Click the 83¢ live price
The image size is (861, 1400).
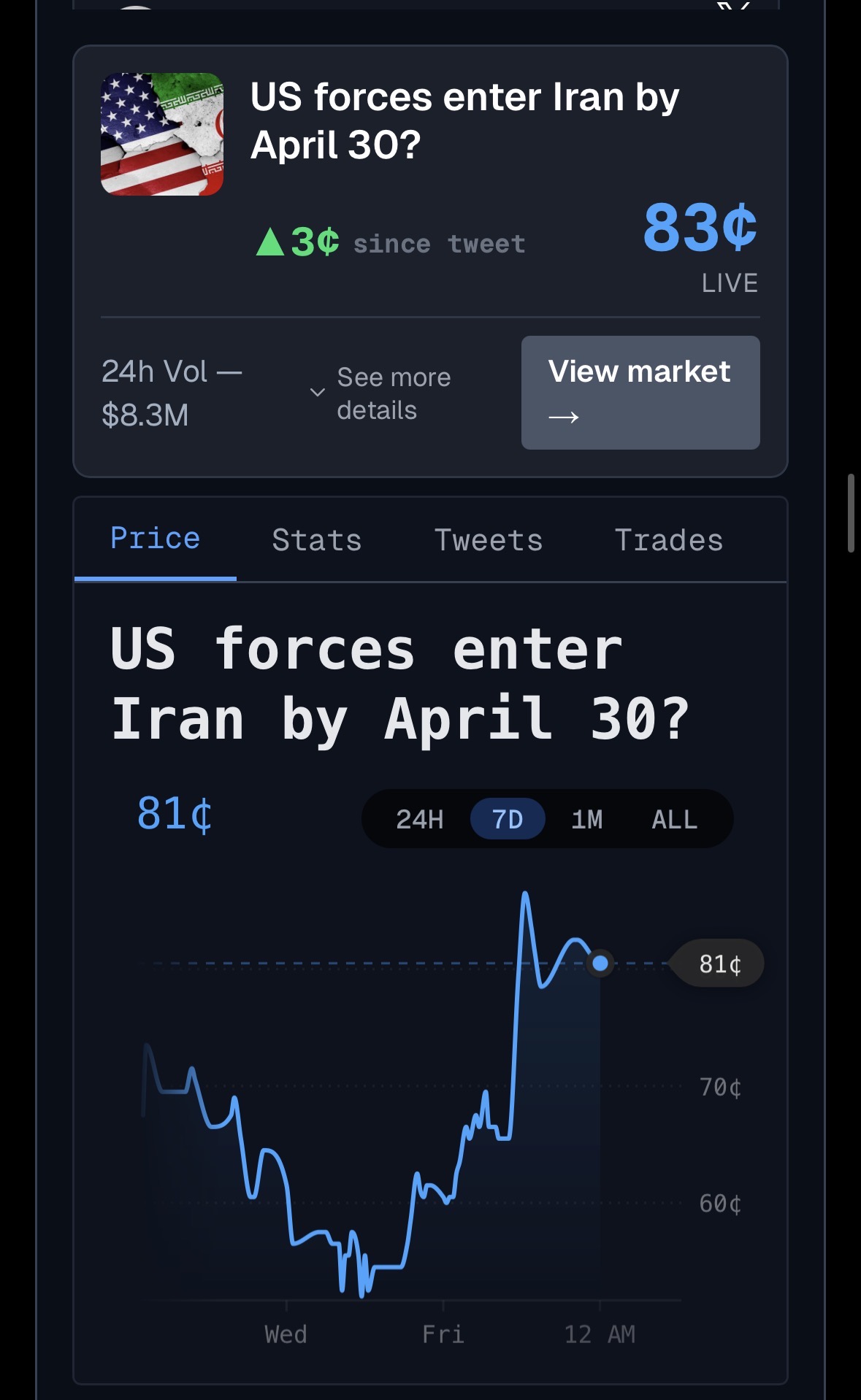pyautogui.click(x=699, y=228)
